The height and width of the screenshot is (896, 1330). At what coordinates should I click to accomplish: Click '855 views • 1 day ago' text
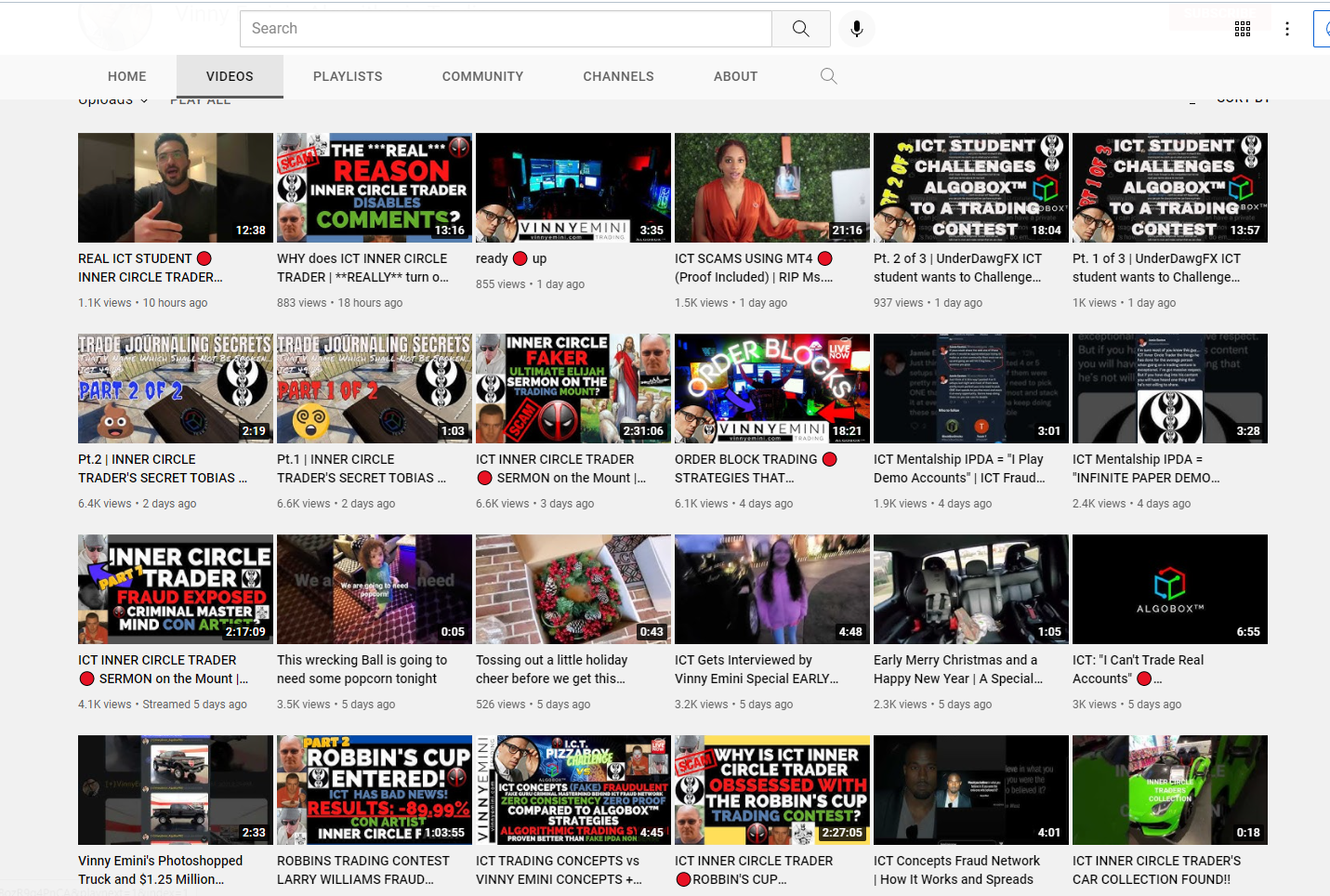point(530,284)
